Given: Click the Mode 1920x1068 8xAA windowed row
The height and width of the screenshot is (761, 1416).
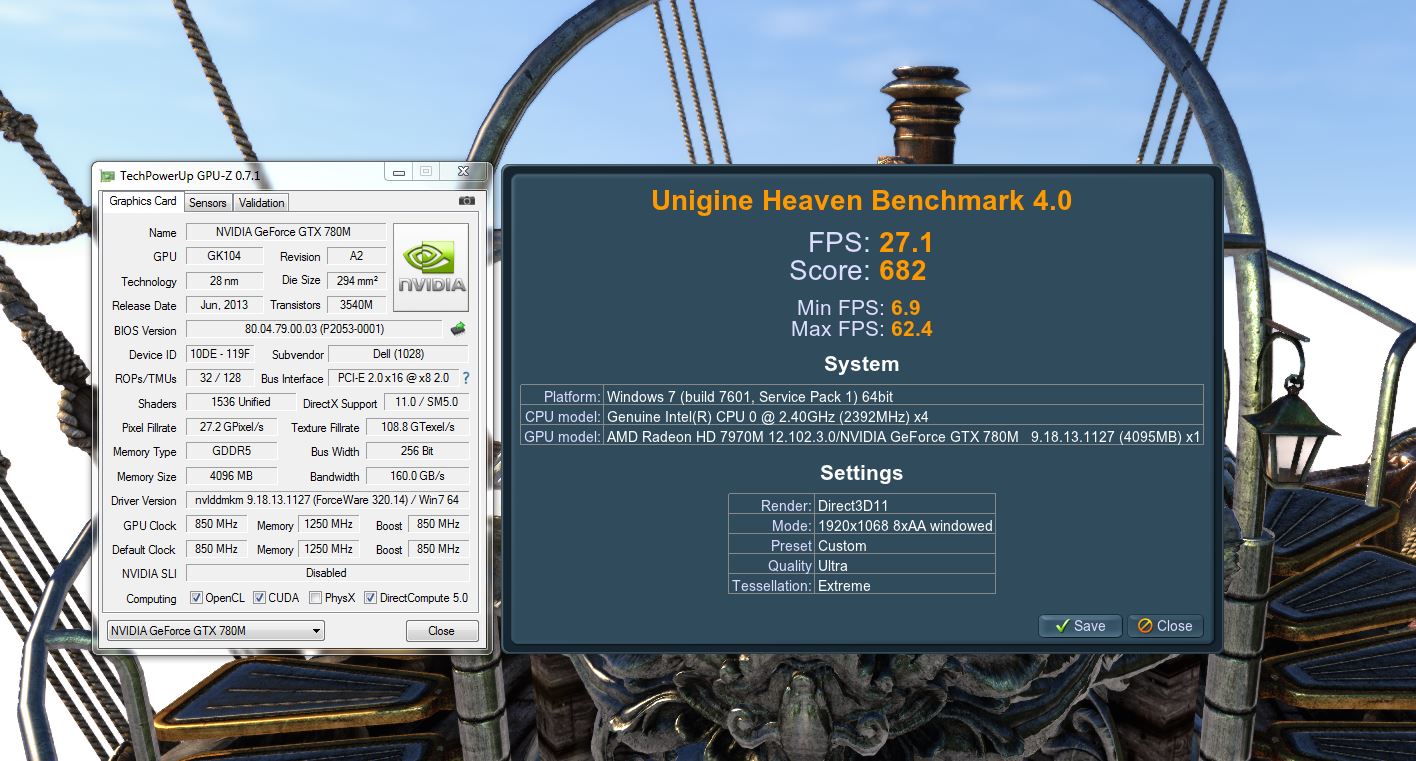Looking at the screenshot, I should [862, 525].
